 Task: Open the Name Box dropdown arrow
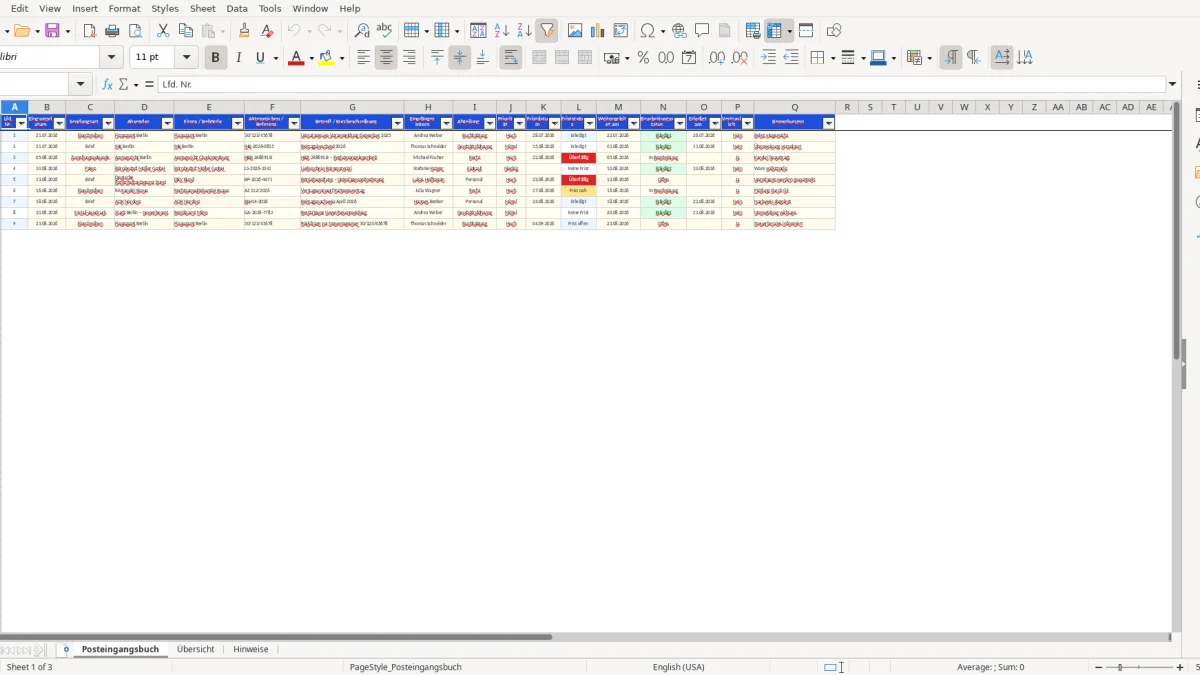[x=81, y=85]
